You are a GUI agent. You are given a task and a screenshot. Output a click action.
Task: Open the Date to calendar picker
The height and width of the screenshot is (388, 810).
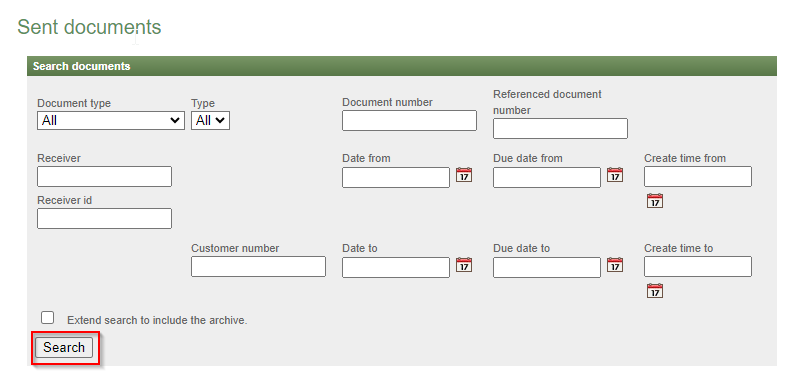(464, 265)
